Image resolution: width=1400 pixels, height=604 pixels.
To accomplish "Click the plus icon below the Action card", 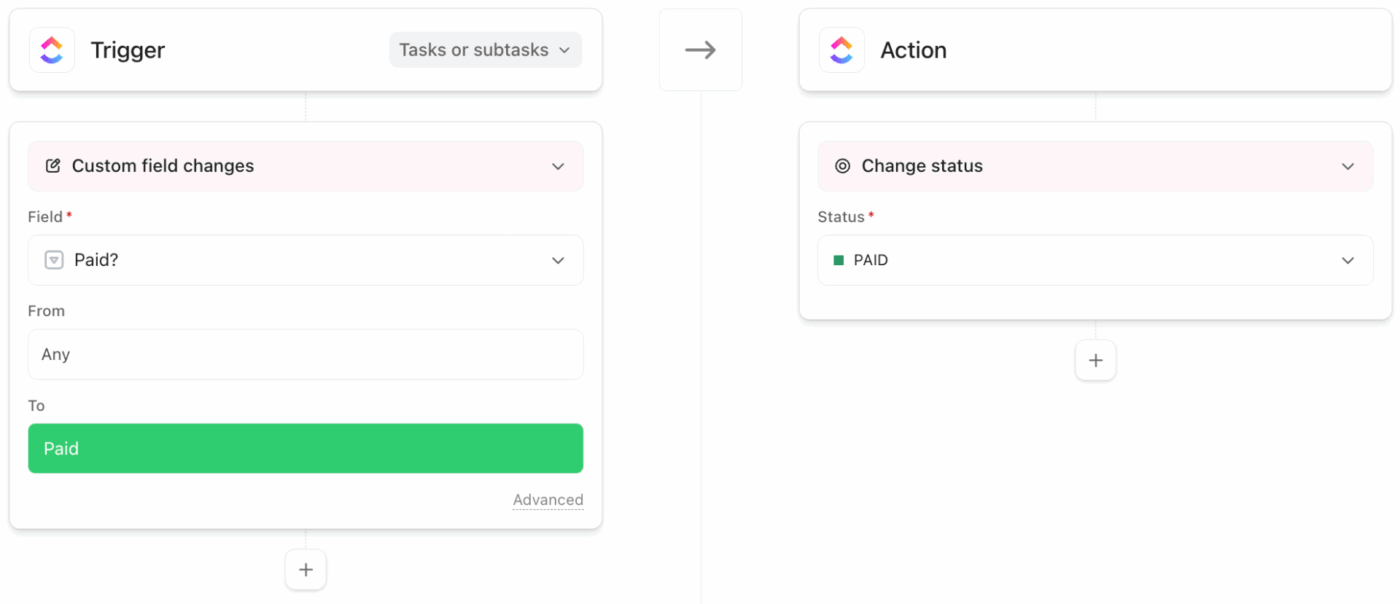I will (1096, 360).
